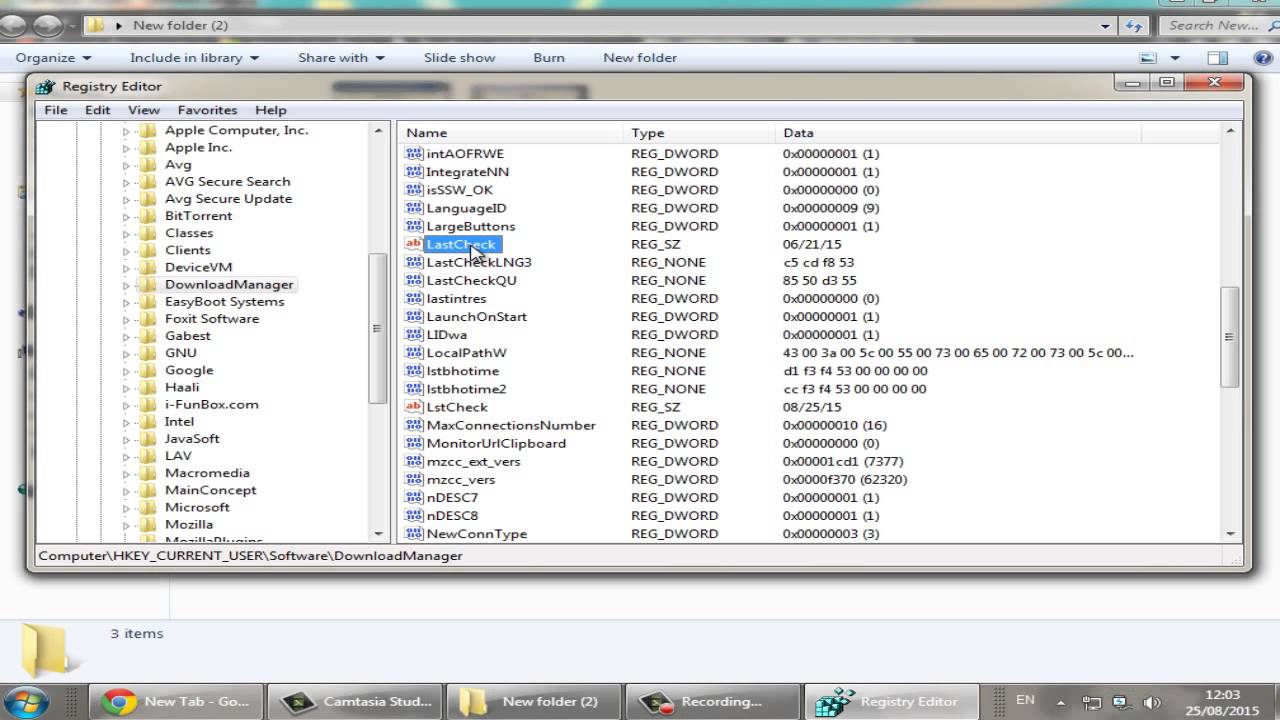
Task: Click New folder button in Explorer
Action: point(640,58)
